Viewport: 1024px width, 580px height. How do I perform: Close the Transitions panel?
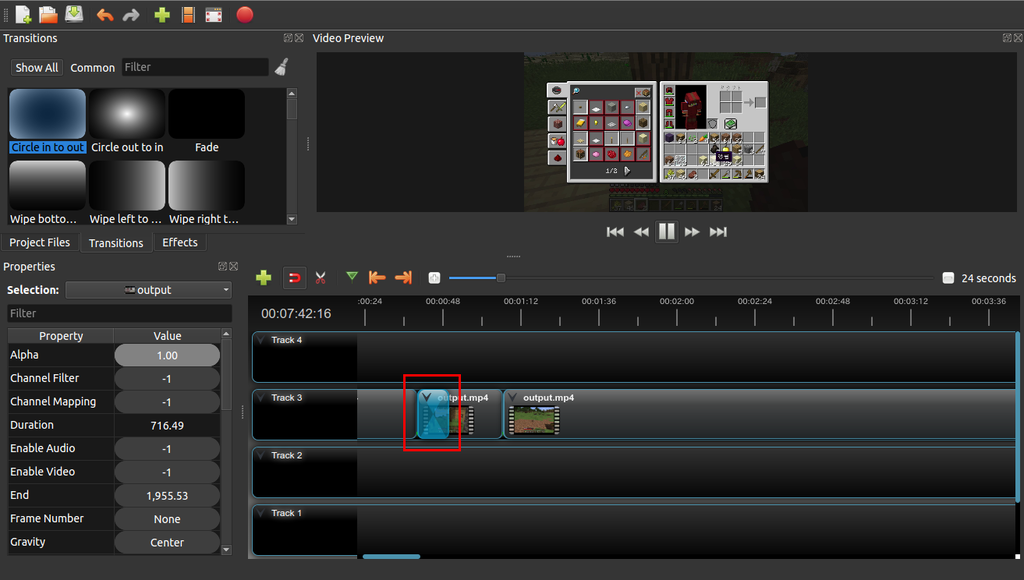coord(299,38)
